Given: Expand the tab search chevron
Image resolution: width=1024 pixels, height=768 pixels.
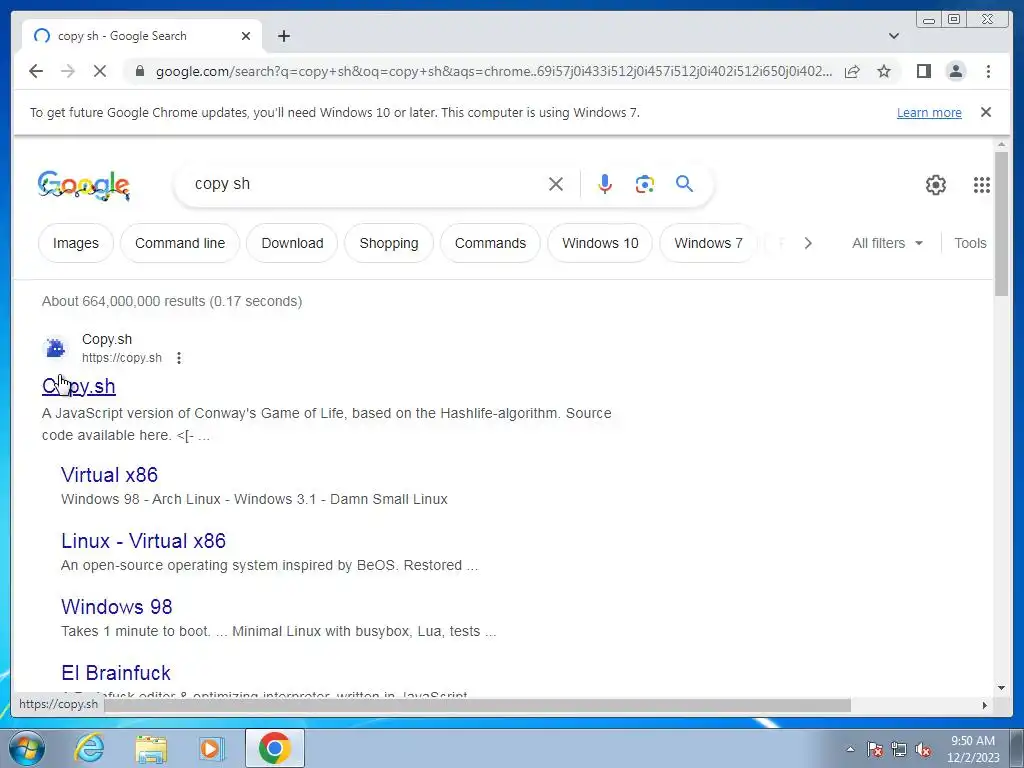Looking at the screenshot, I should pos(893,36).
